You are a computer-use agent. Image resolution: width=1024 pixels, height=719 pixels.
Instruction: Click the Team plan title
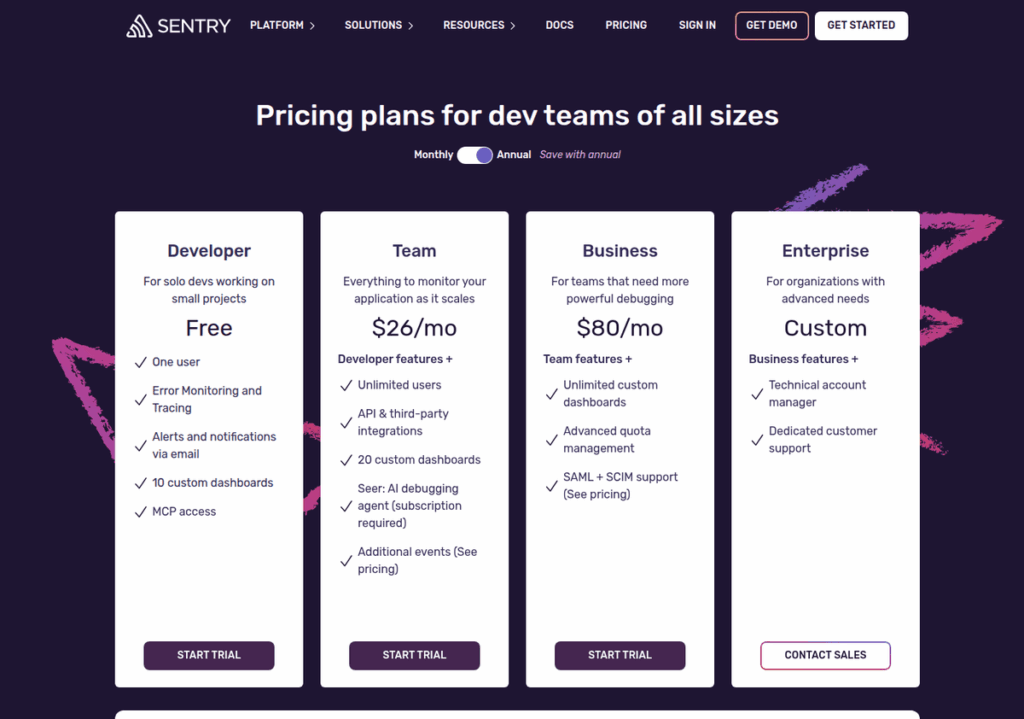tap(414, 251)
